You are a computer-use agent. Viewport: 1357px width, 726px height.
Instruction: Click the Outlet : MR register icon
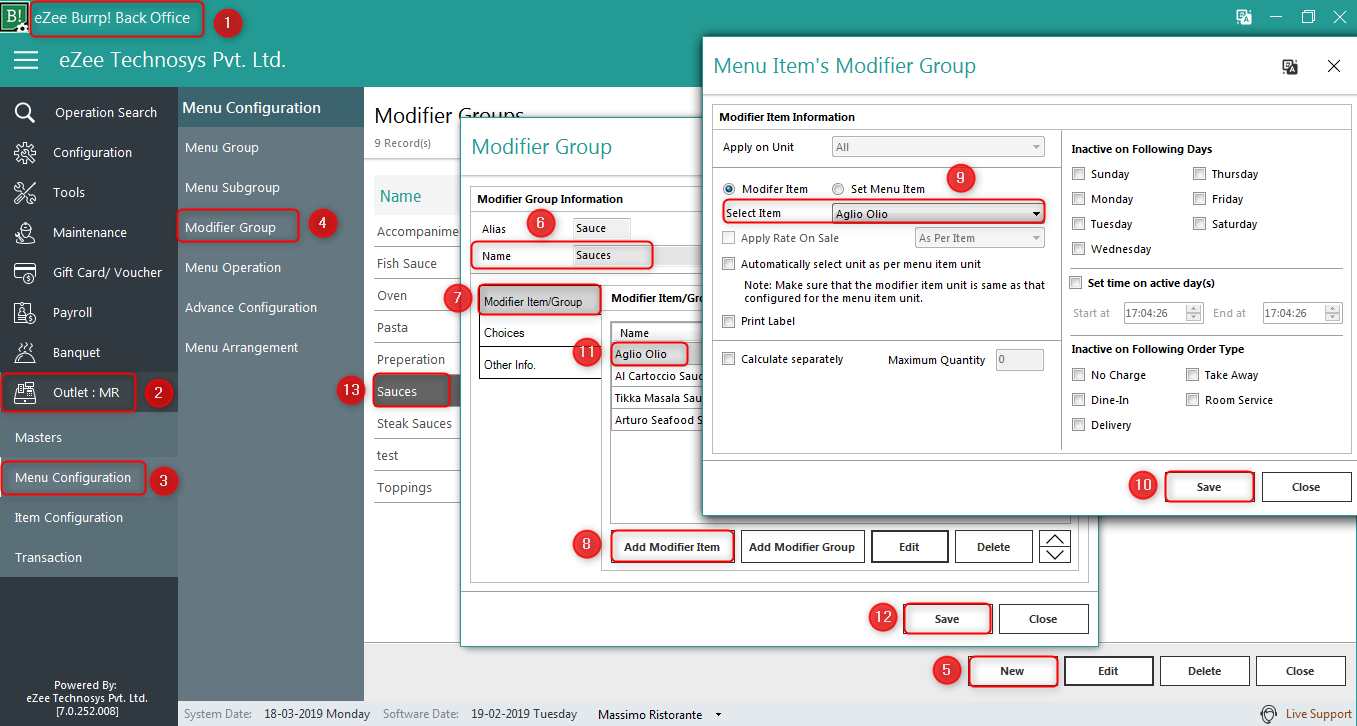(25, 393)
